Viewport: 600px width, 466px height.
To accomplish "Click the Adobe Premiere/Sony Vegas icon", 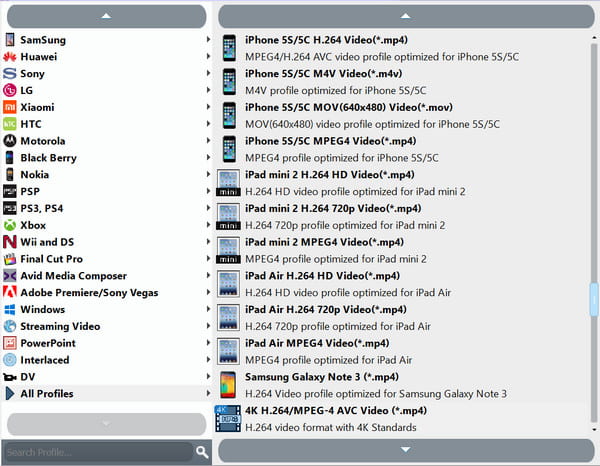I will [x=10, y=292].
